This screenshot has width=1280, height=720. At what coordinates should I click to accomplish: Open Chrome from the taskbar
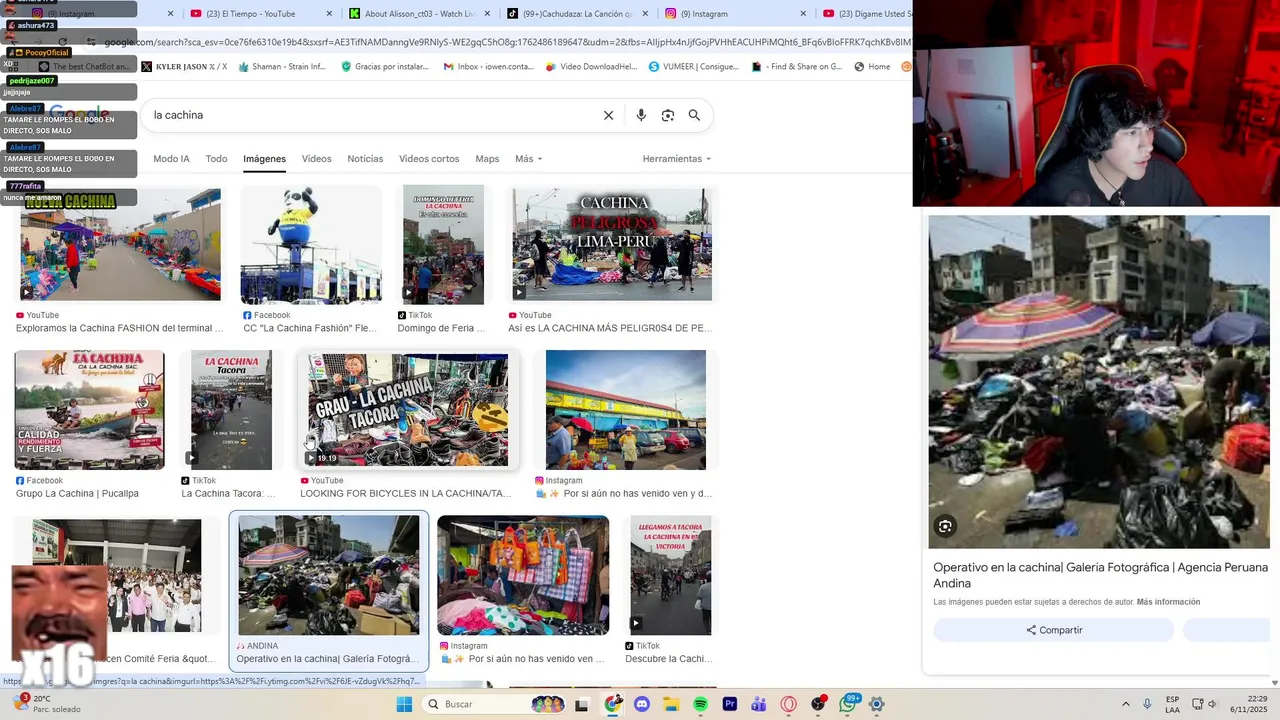pyautogui.click(x=613, y=704)
